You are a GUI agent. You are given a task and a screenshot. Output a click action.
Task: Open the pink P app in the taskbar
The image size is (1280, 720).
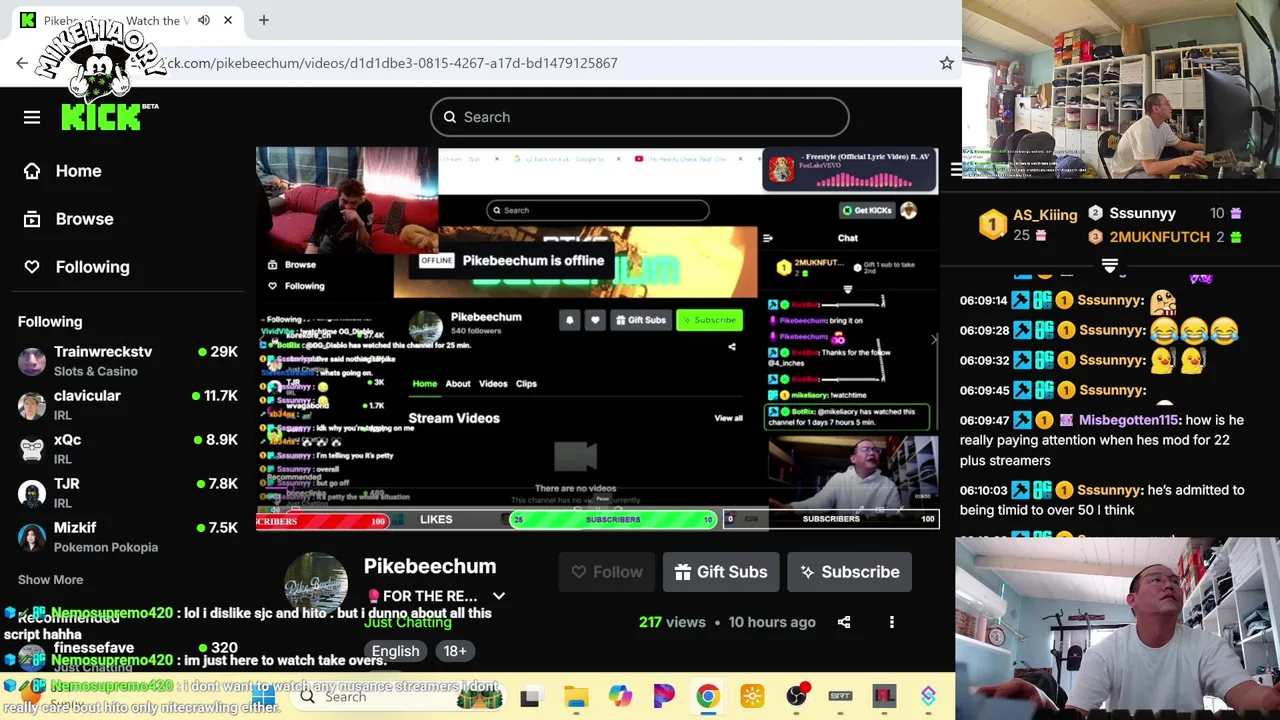click(664, 696)
